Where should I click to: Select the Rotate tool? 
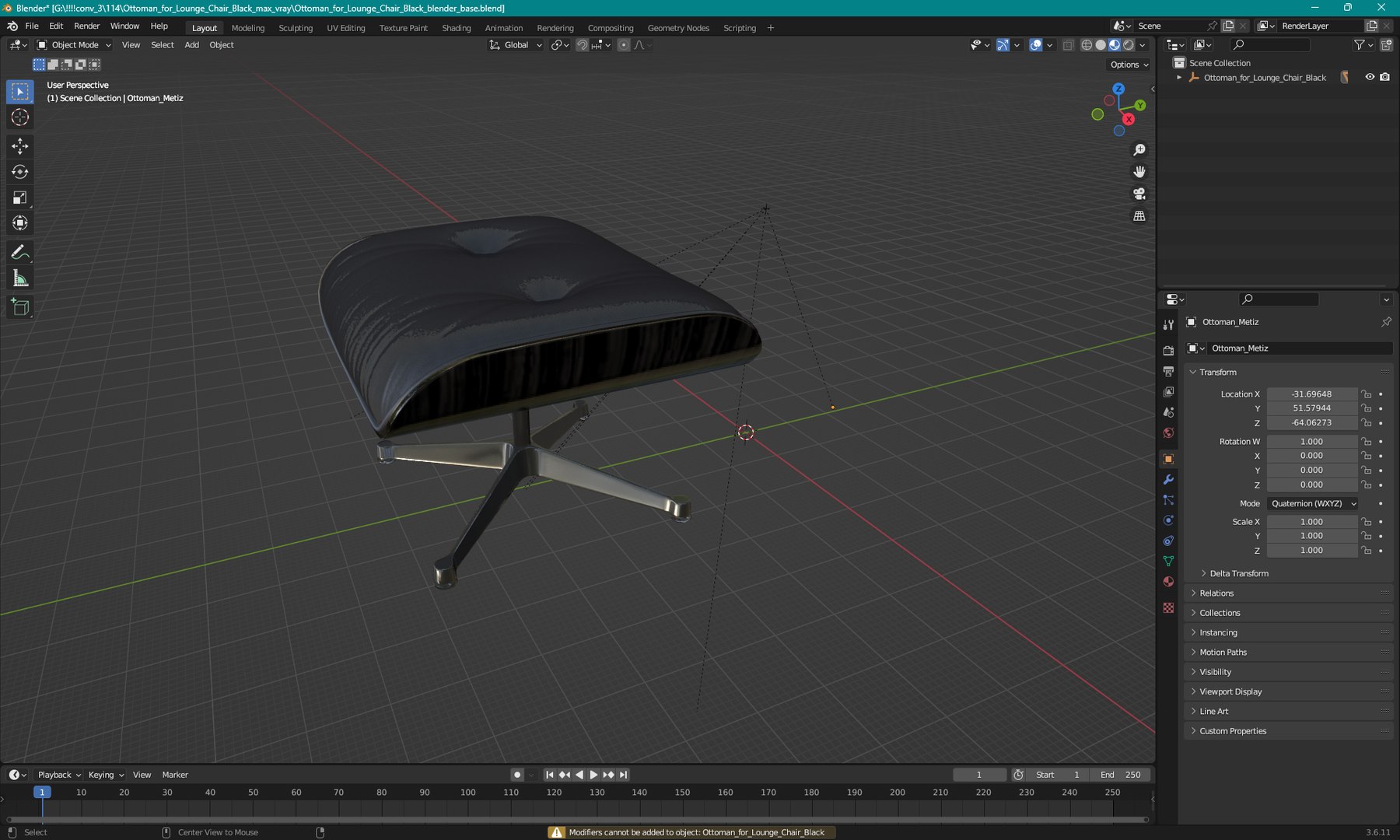click(x=20, y=172)
